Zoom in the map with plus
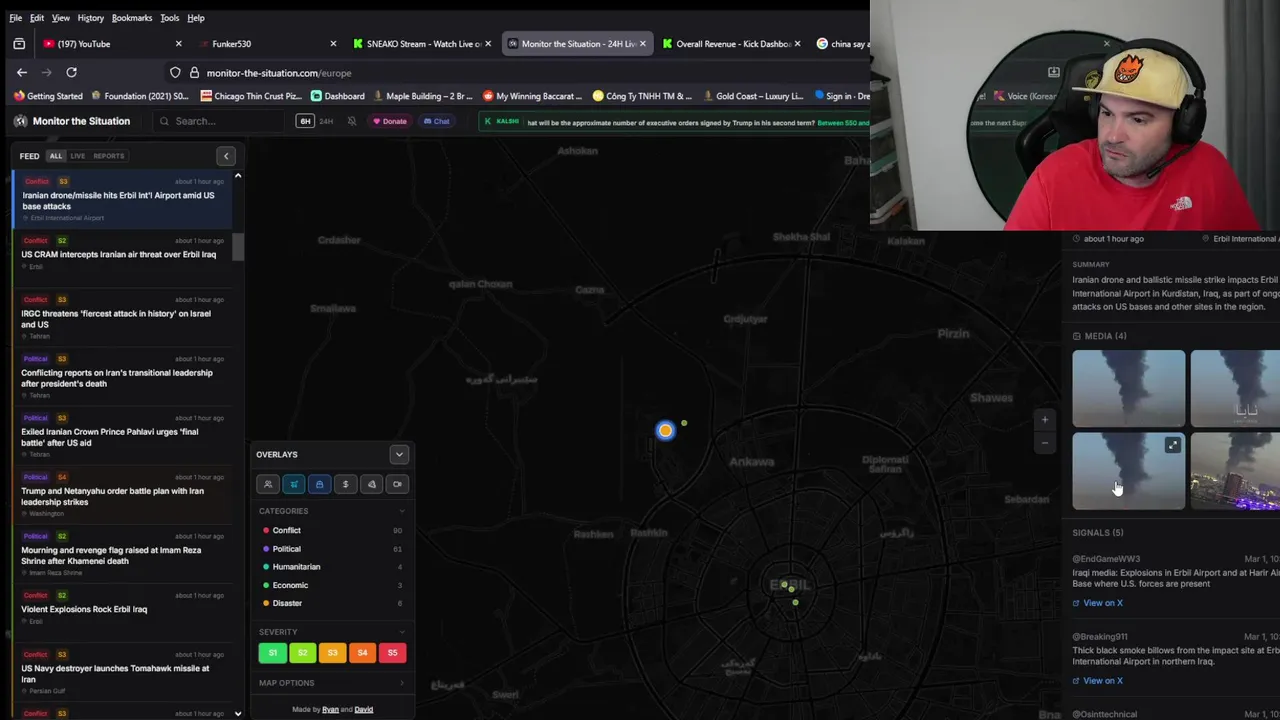1280x720 pixels. (1045, 420)
